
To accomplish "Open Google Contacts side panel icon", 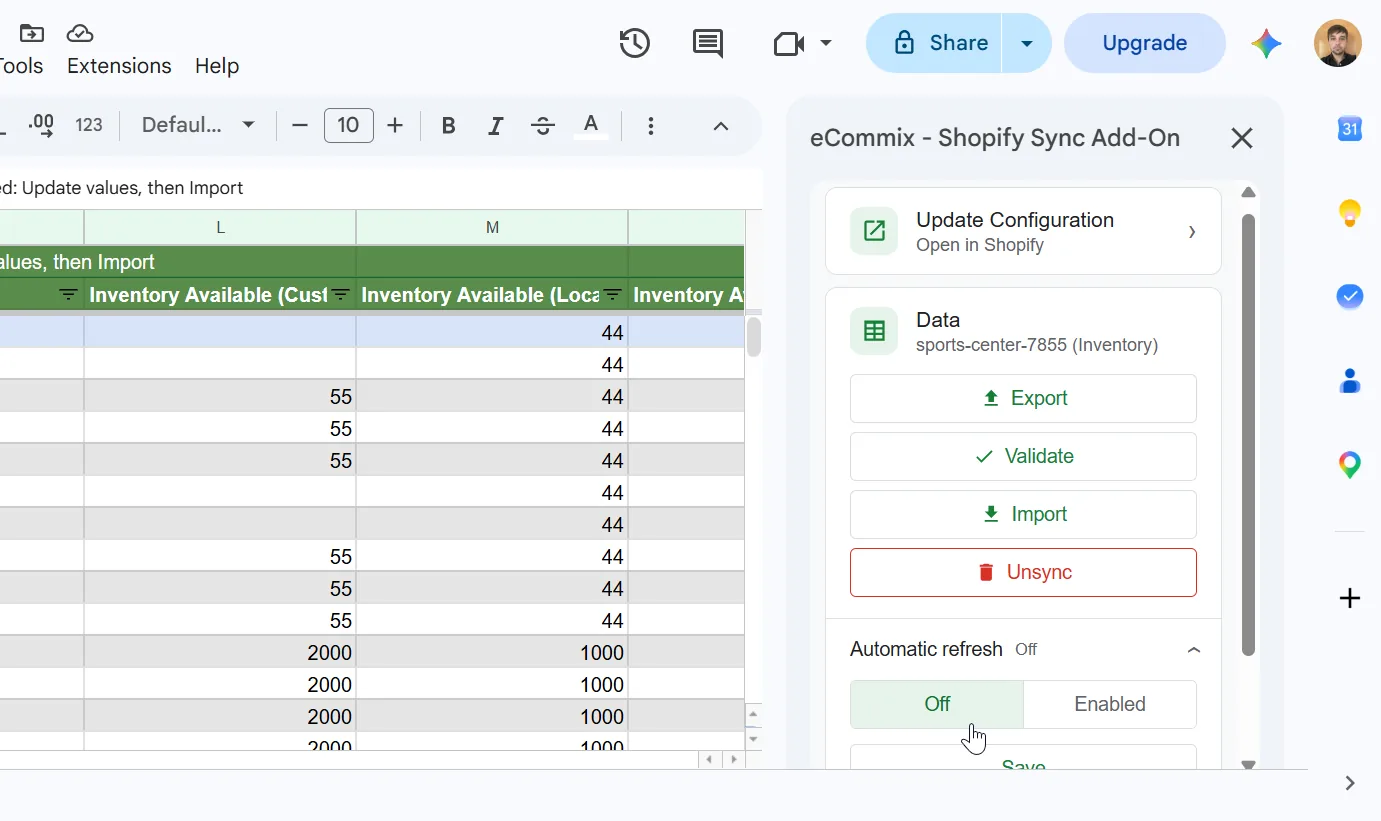I will [1350, 380].
